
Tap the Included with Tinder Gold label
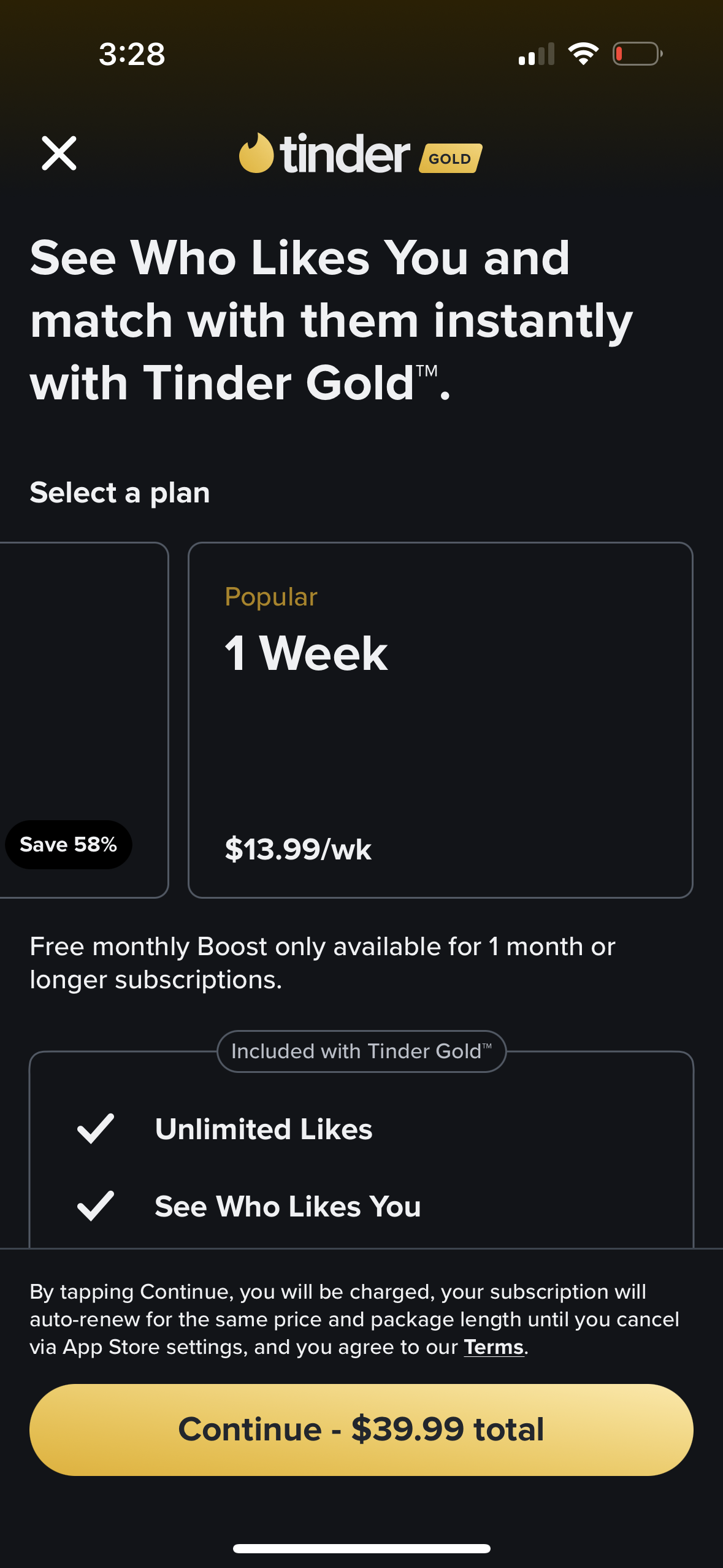click(x=361, y=1051)
